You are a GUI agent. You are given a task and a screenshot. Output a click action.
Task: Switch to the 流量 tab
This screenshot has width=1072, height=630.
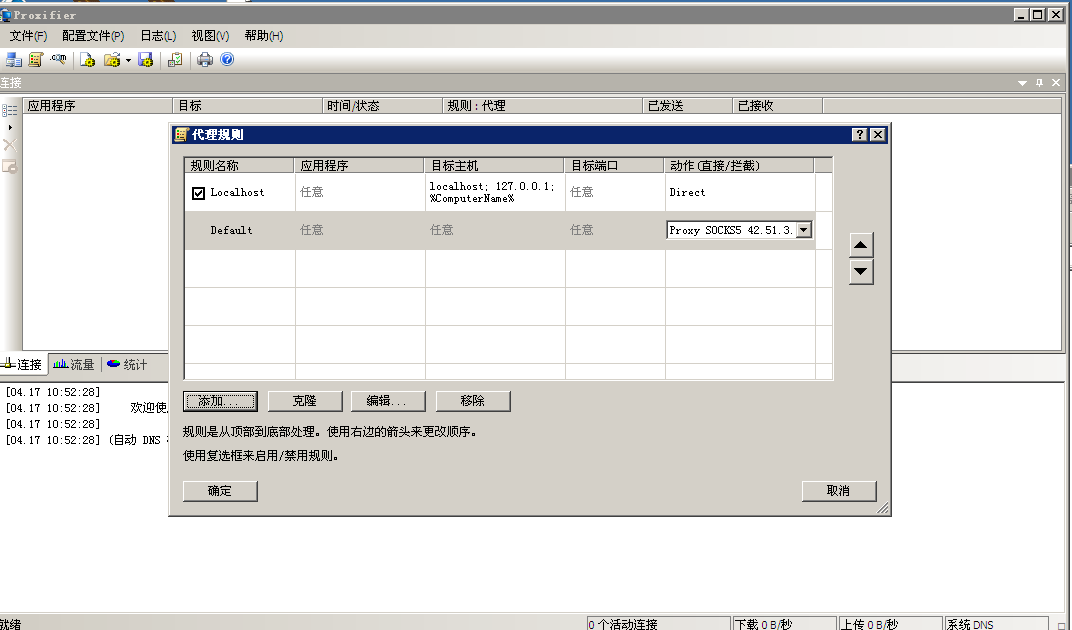coord(76,365)
